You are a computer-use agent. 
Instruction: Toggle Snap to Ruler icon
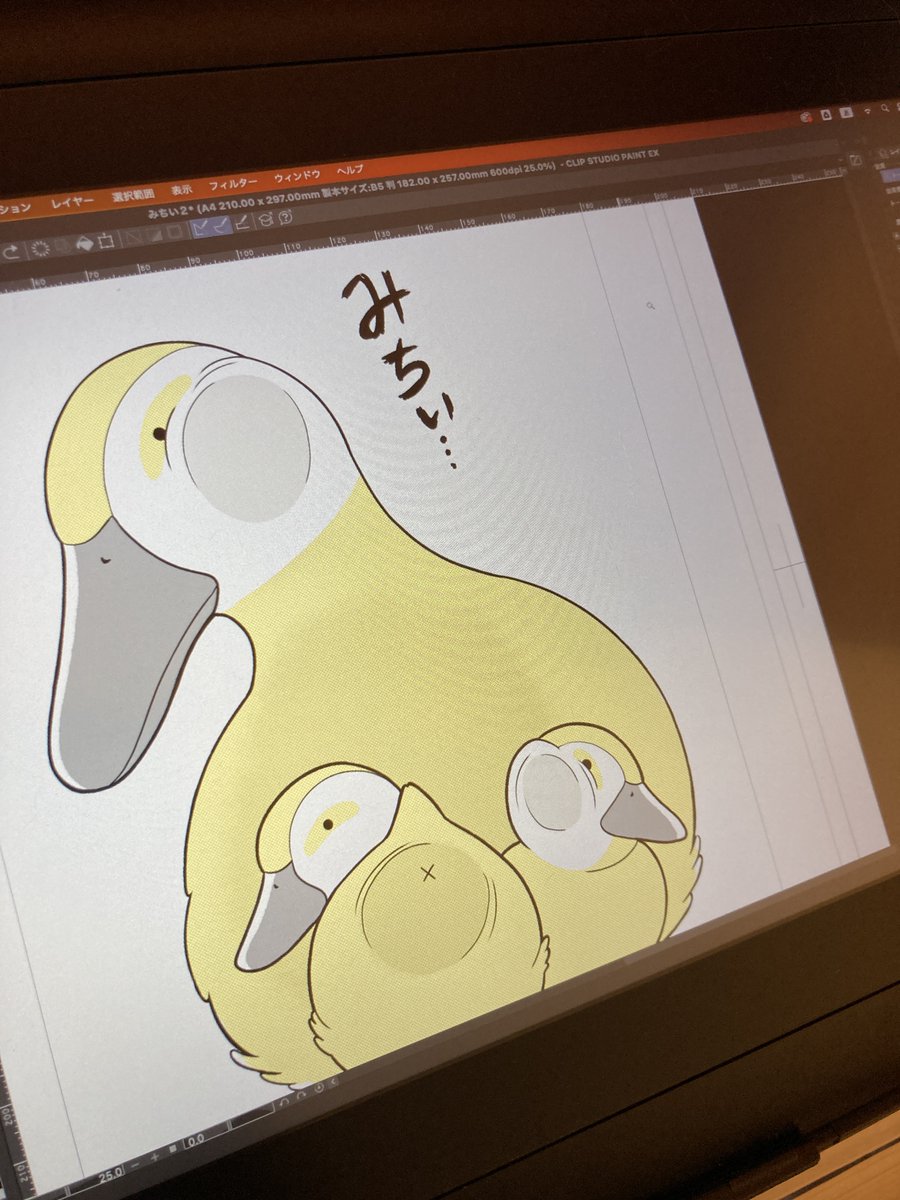click(201, 229)
